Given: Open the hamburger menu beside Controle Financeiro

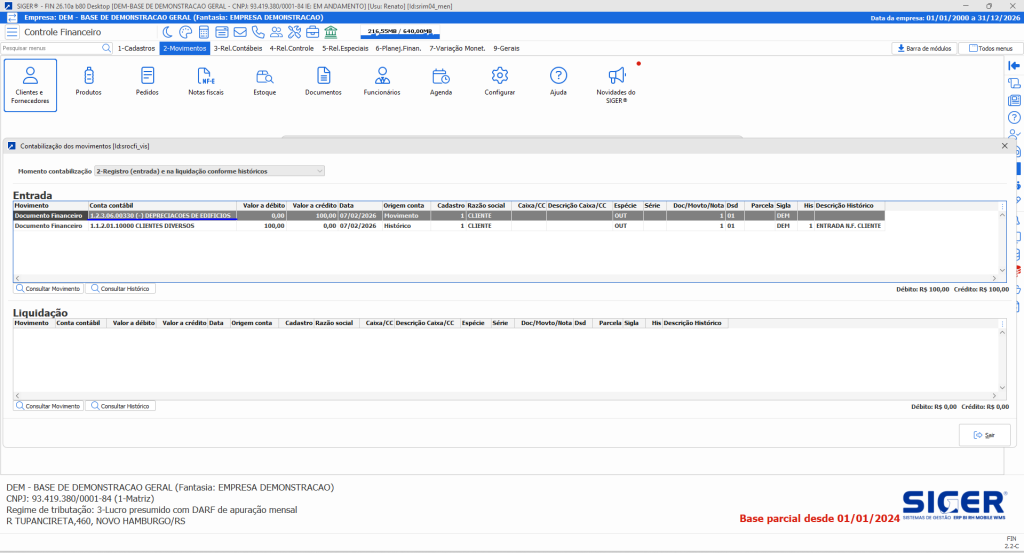Looking at the screenshot, I should coord(12,32).
